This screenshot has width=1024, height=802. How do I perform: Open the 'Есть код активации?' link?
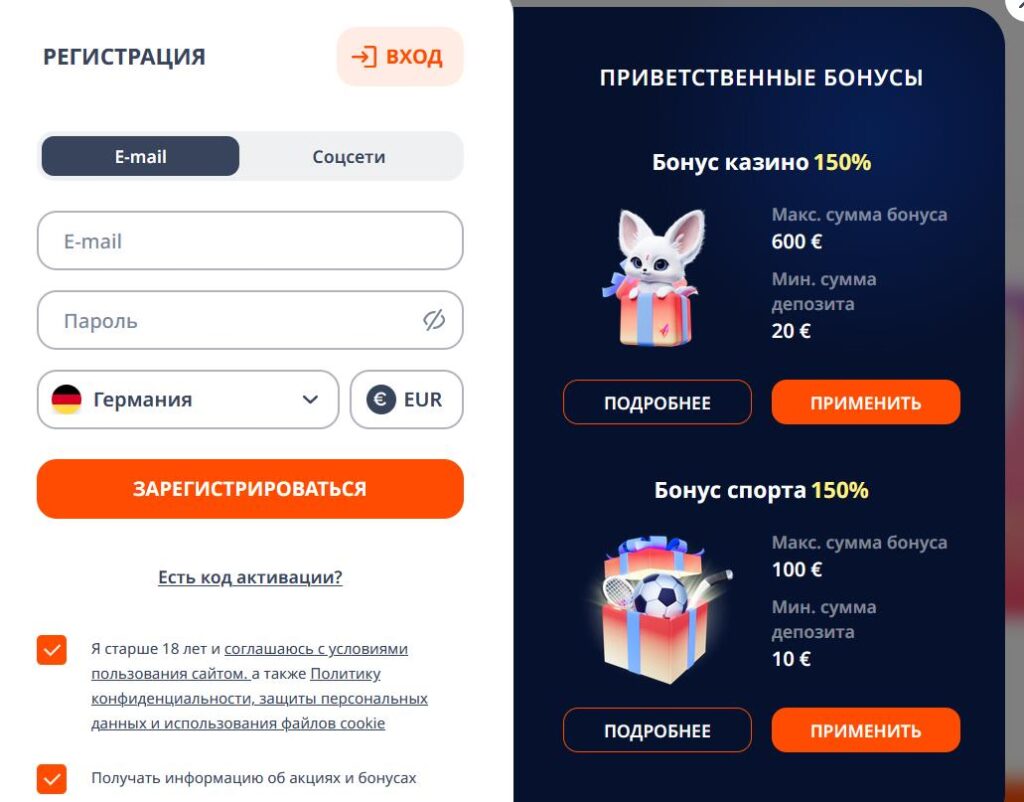point(250,576)
